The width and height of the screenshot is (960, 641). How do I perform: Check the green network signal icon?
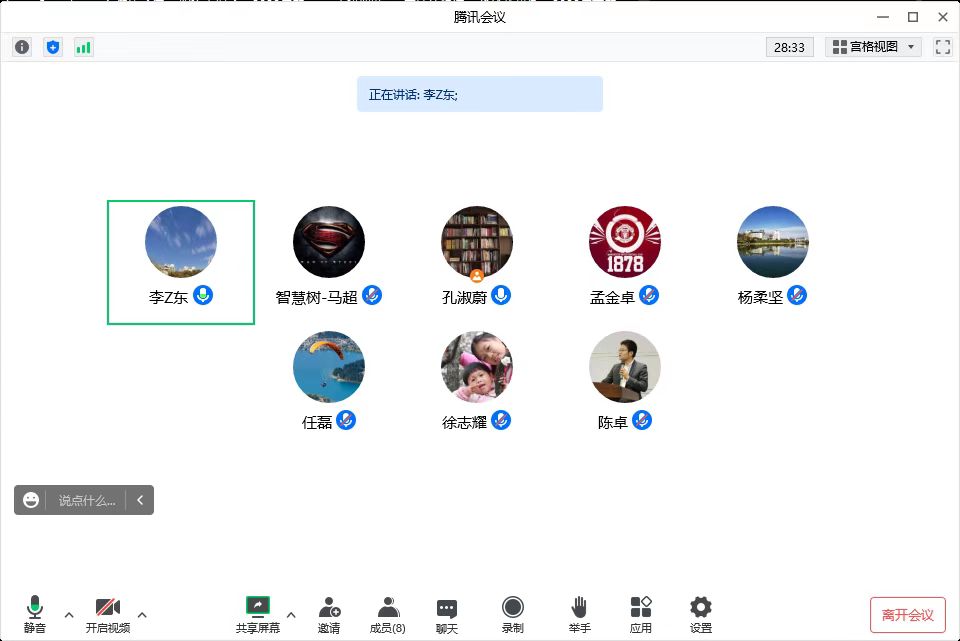click(83, 47)
